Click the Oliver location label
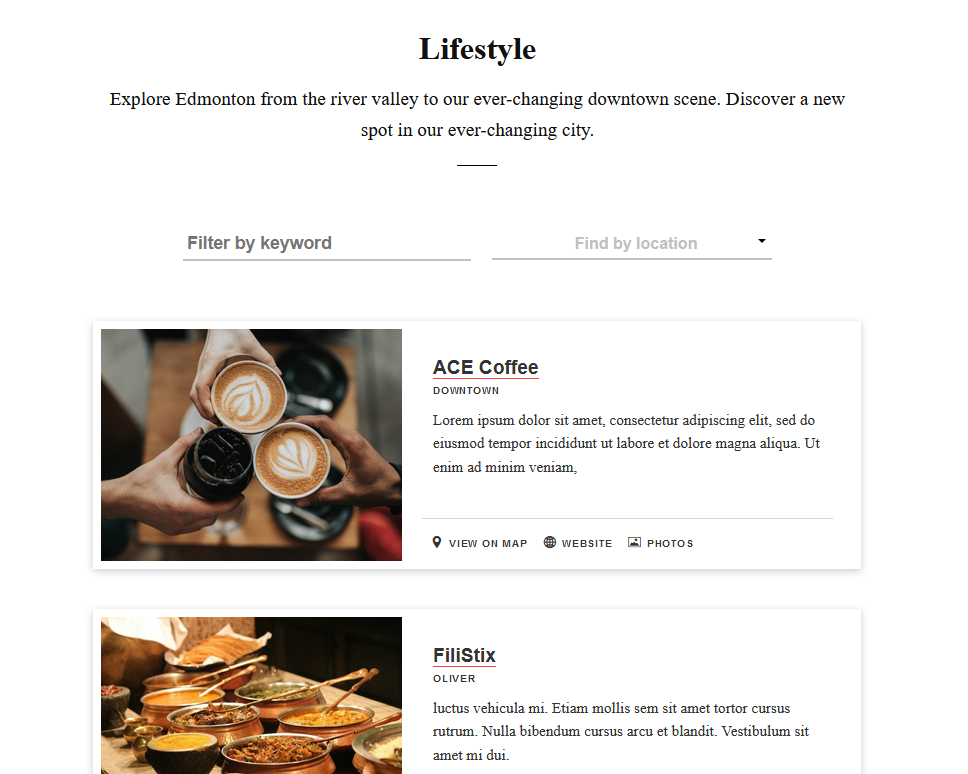The height and width of the screenshot is (774, 968). coord(454,679)
